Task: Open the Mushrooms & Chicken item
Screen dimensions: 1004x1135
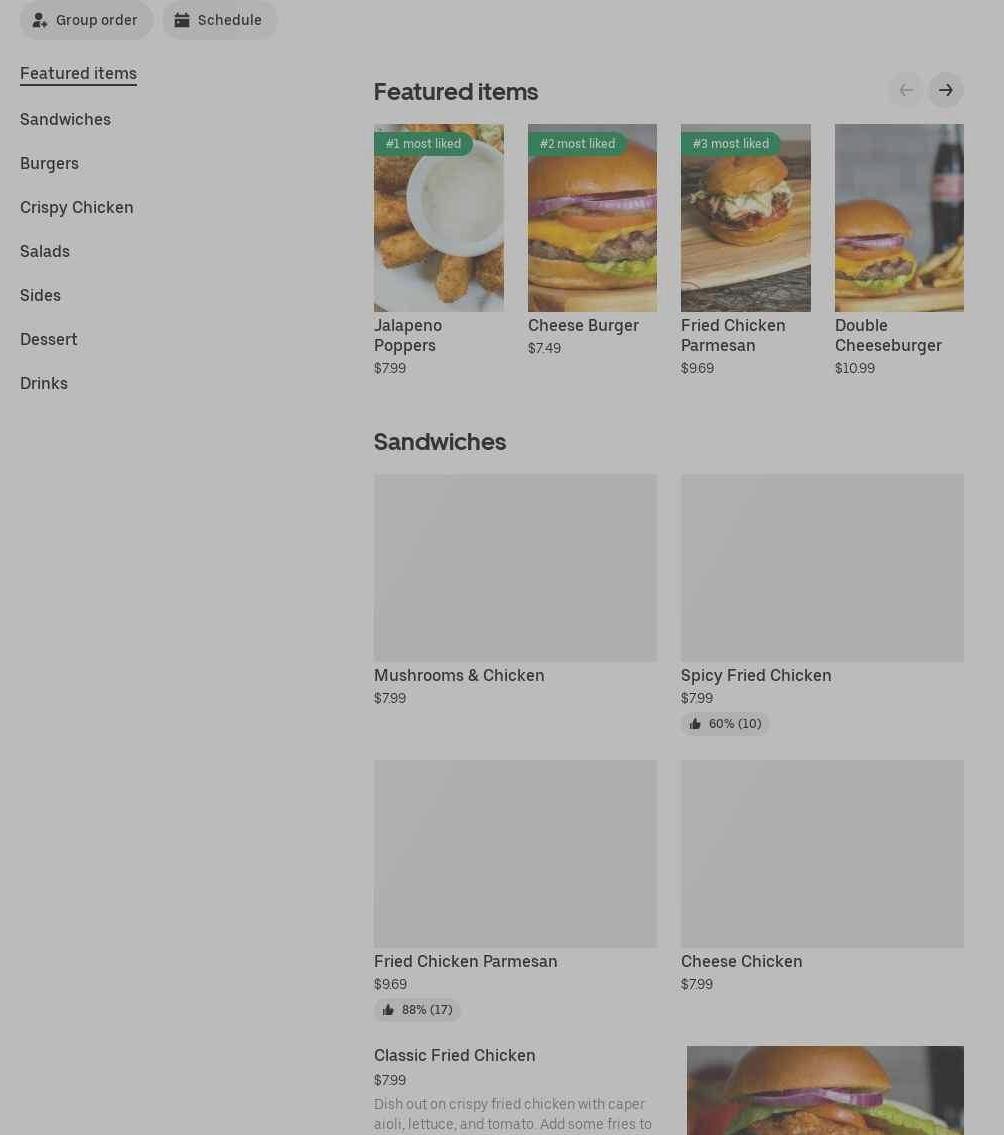Action: click(x=515, y=590)
